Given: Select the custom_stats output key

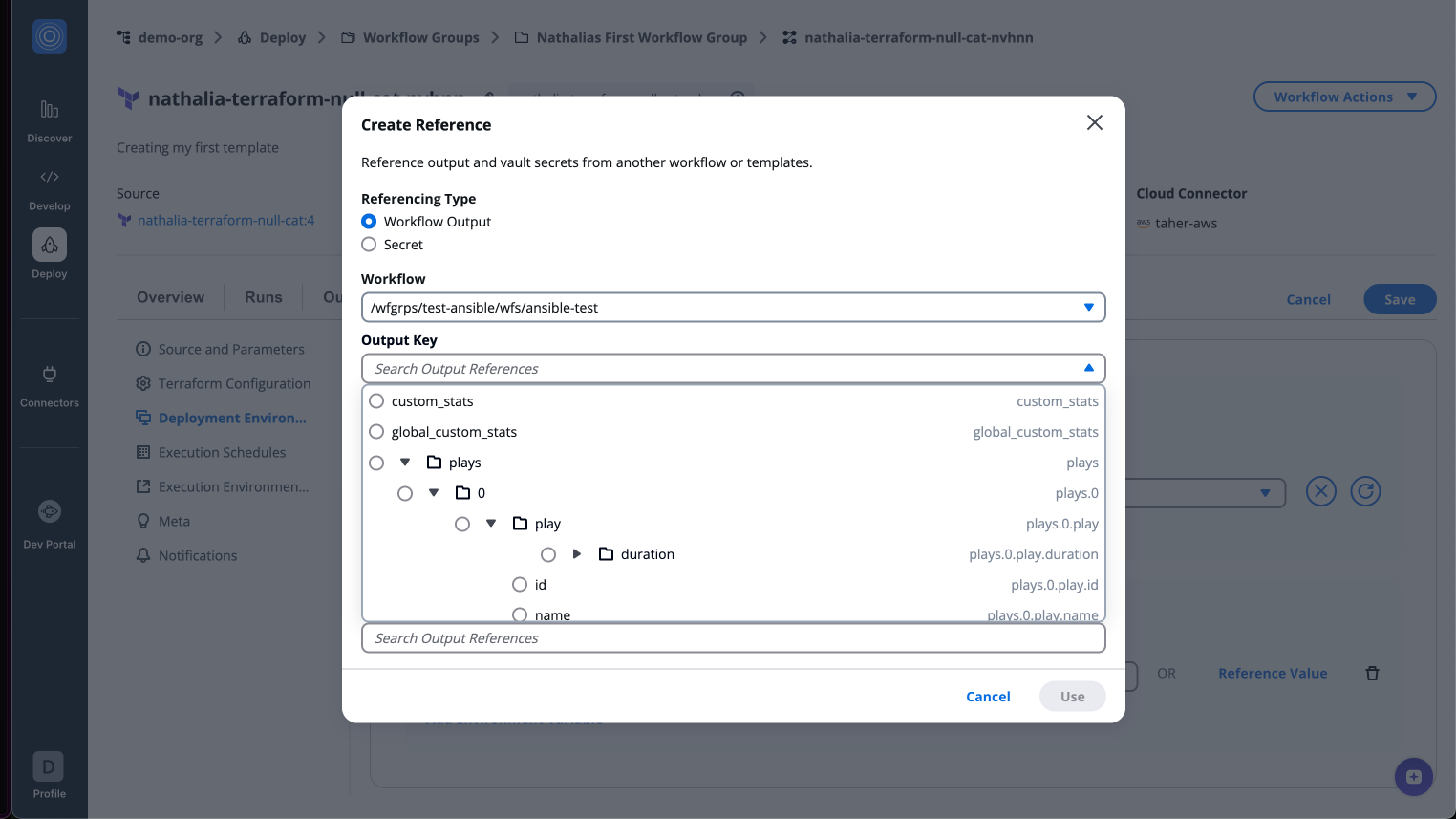Looking at the screenshot, I should tap(376, 401).
